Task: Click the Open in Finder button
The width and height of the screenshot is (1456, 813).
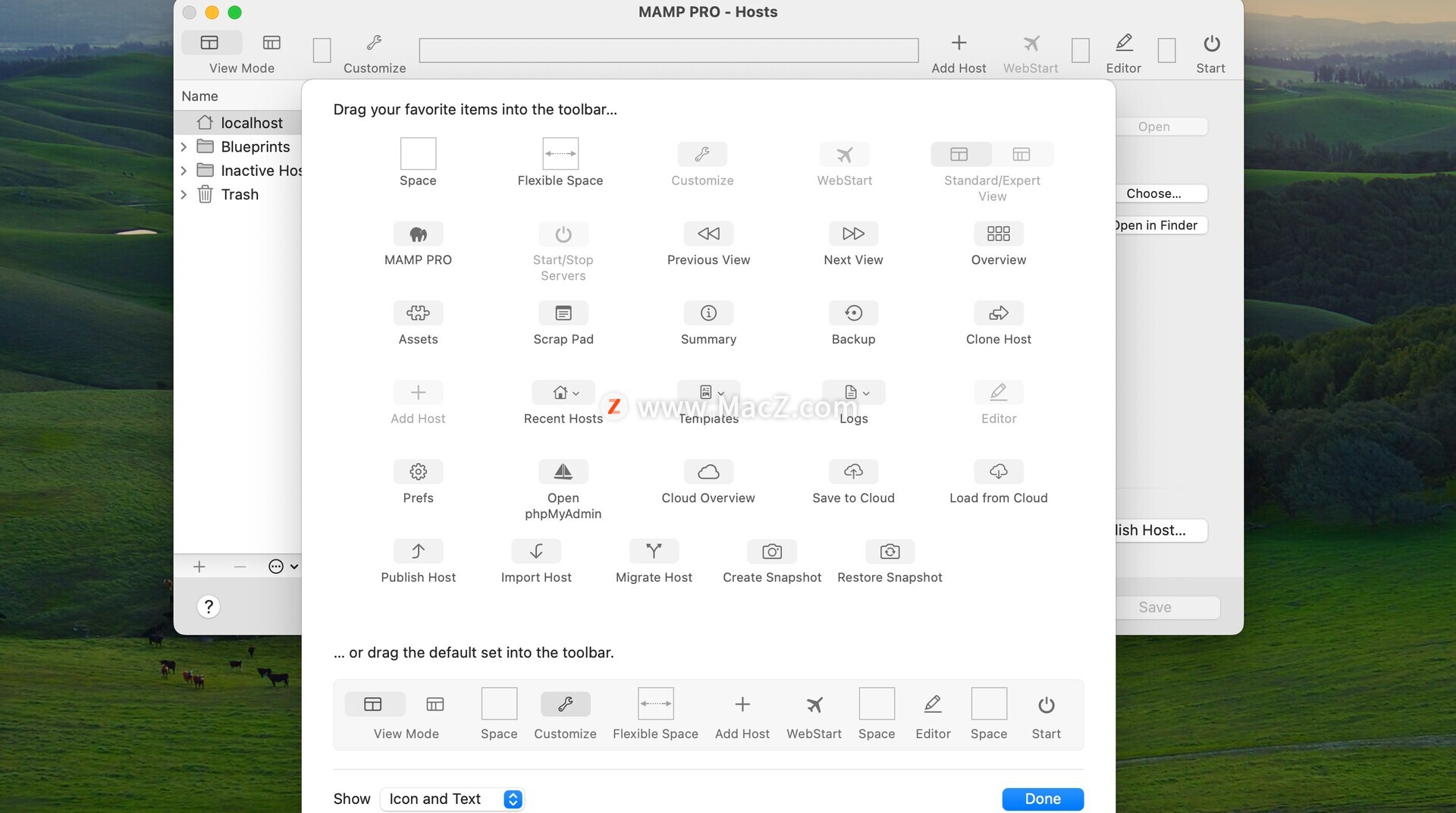Action: point(1161,225)
